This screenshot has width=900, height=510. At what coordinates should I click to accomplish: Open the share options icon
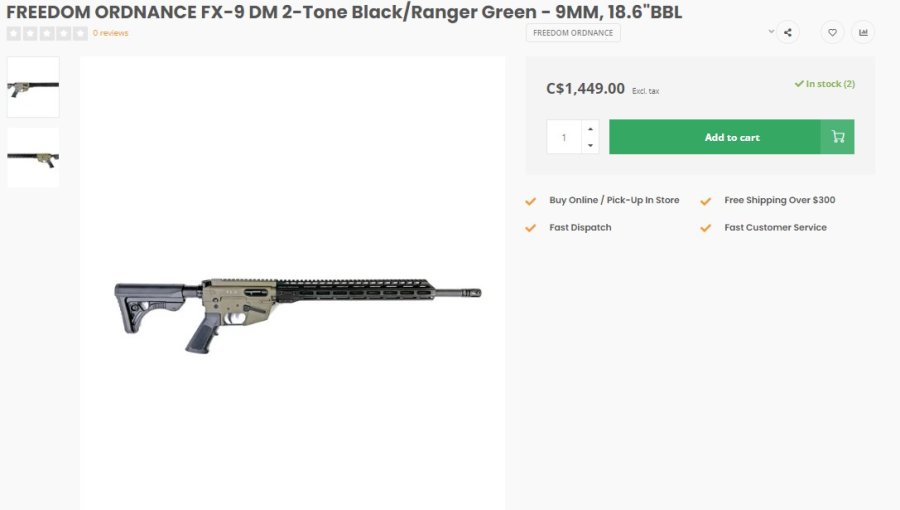[x=788, y=32]
